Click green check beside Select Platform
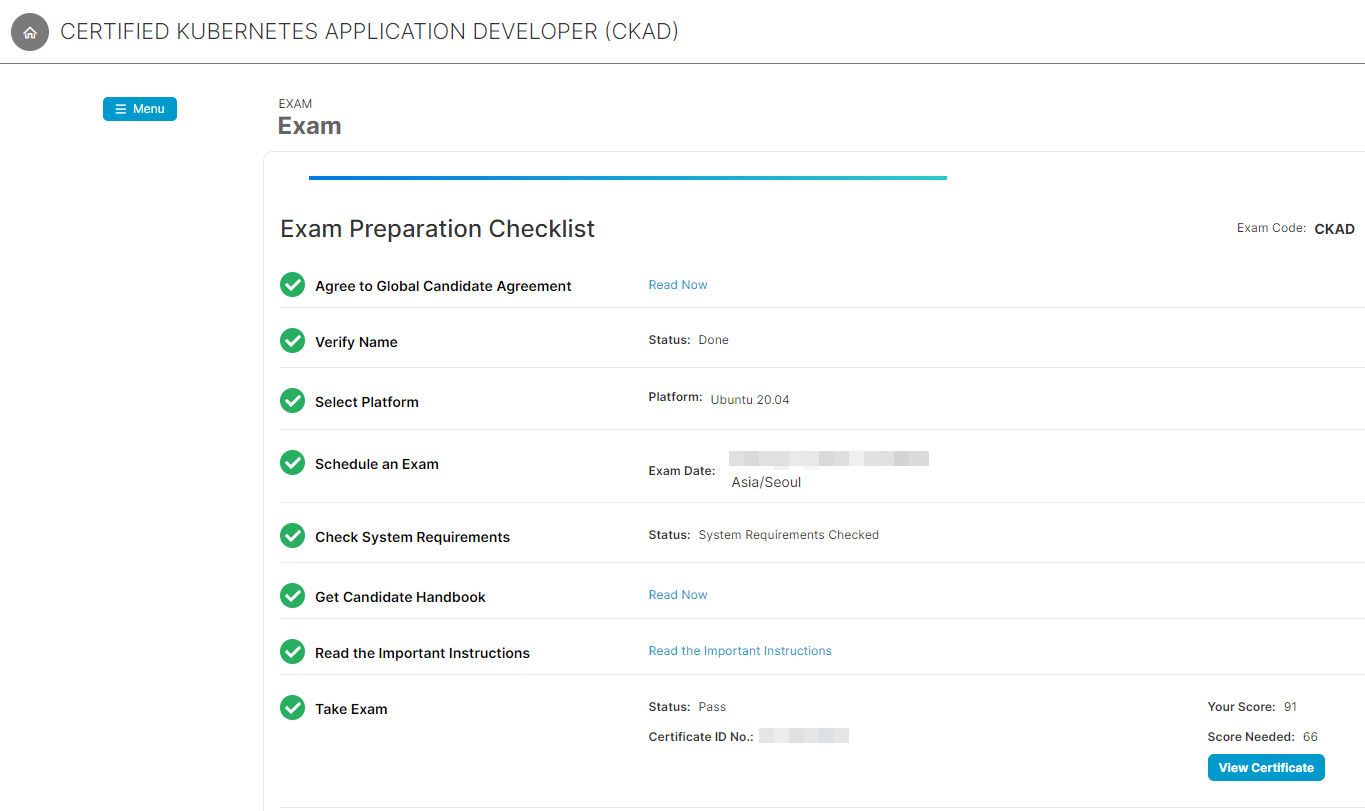 coord(292,401)
